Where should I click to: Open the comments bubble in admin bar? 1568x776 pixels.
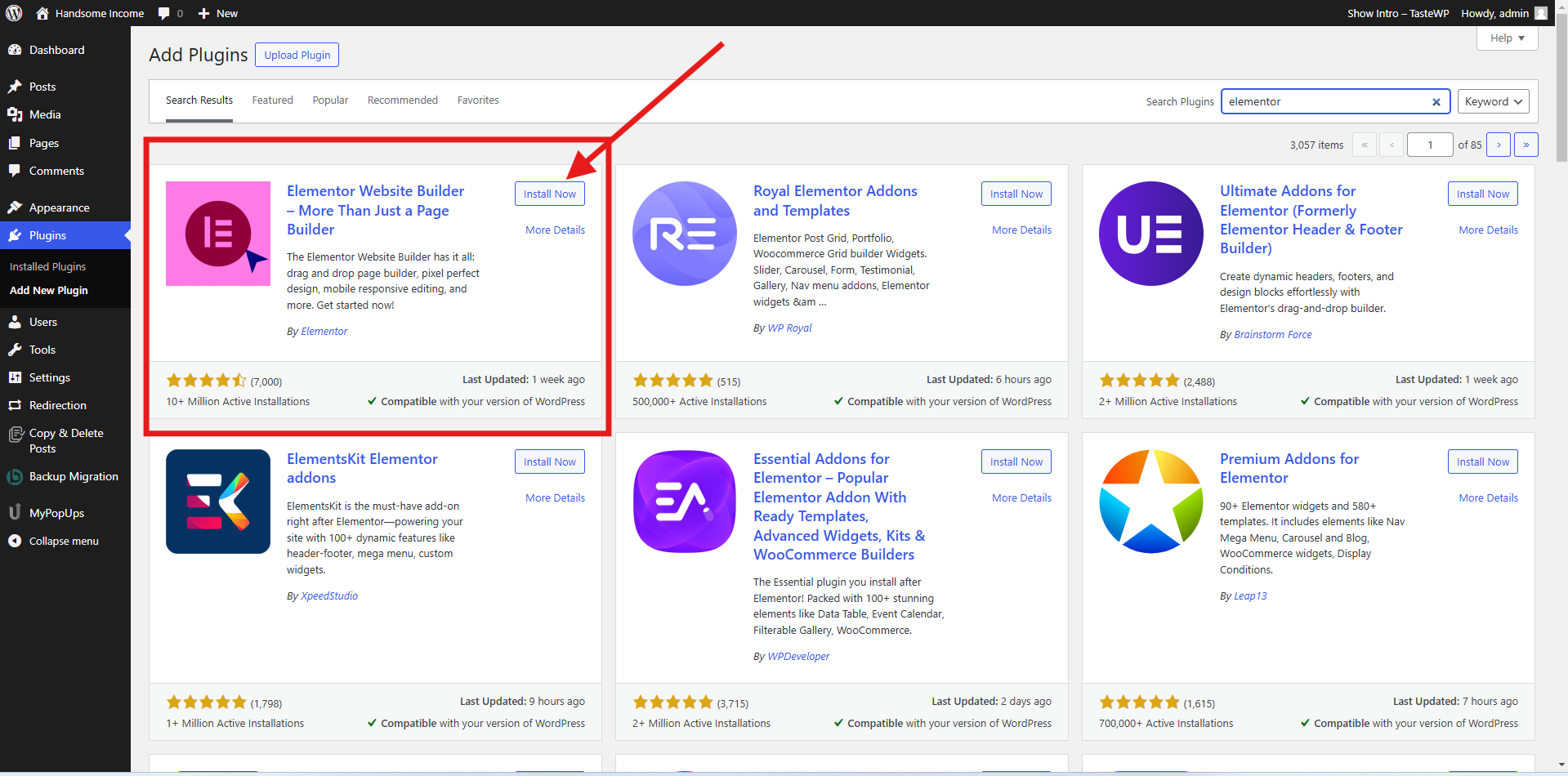[x=164, y=13]
